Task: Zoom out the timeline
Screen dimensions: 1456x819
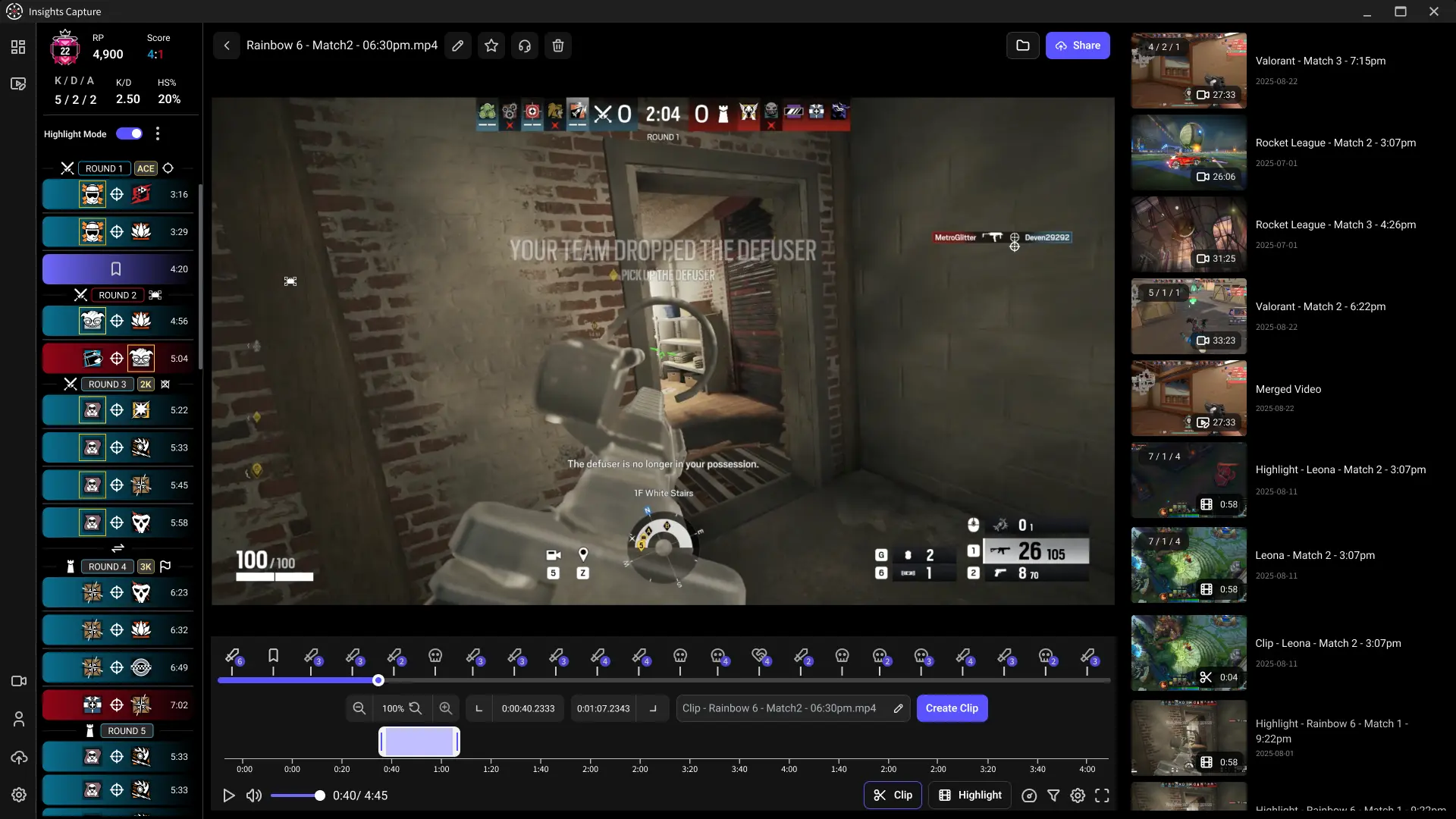Action: point(359,708)
